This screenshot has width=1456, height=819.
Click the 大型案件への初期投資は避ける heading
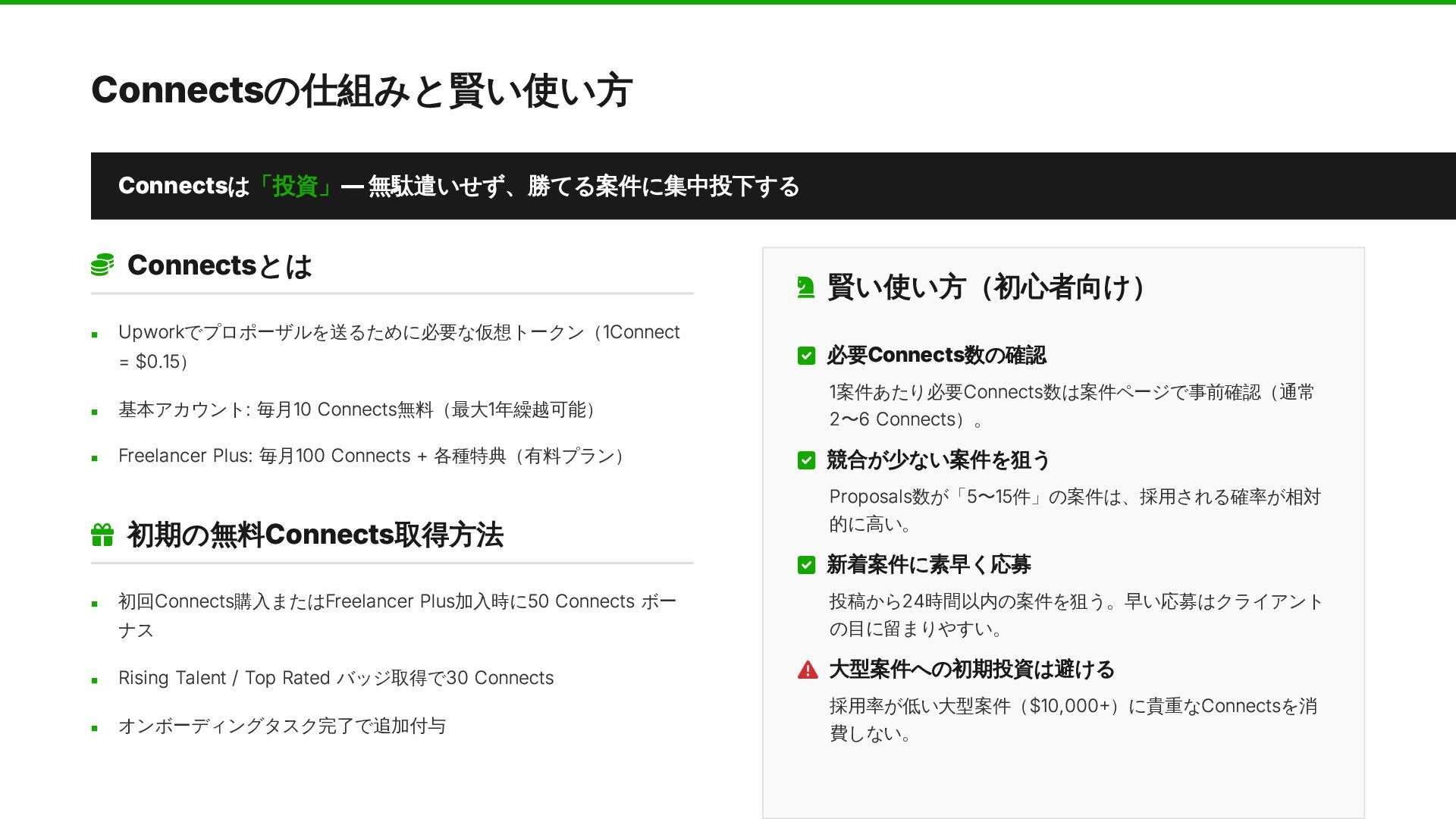coord(971,670)
